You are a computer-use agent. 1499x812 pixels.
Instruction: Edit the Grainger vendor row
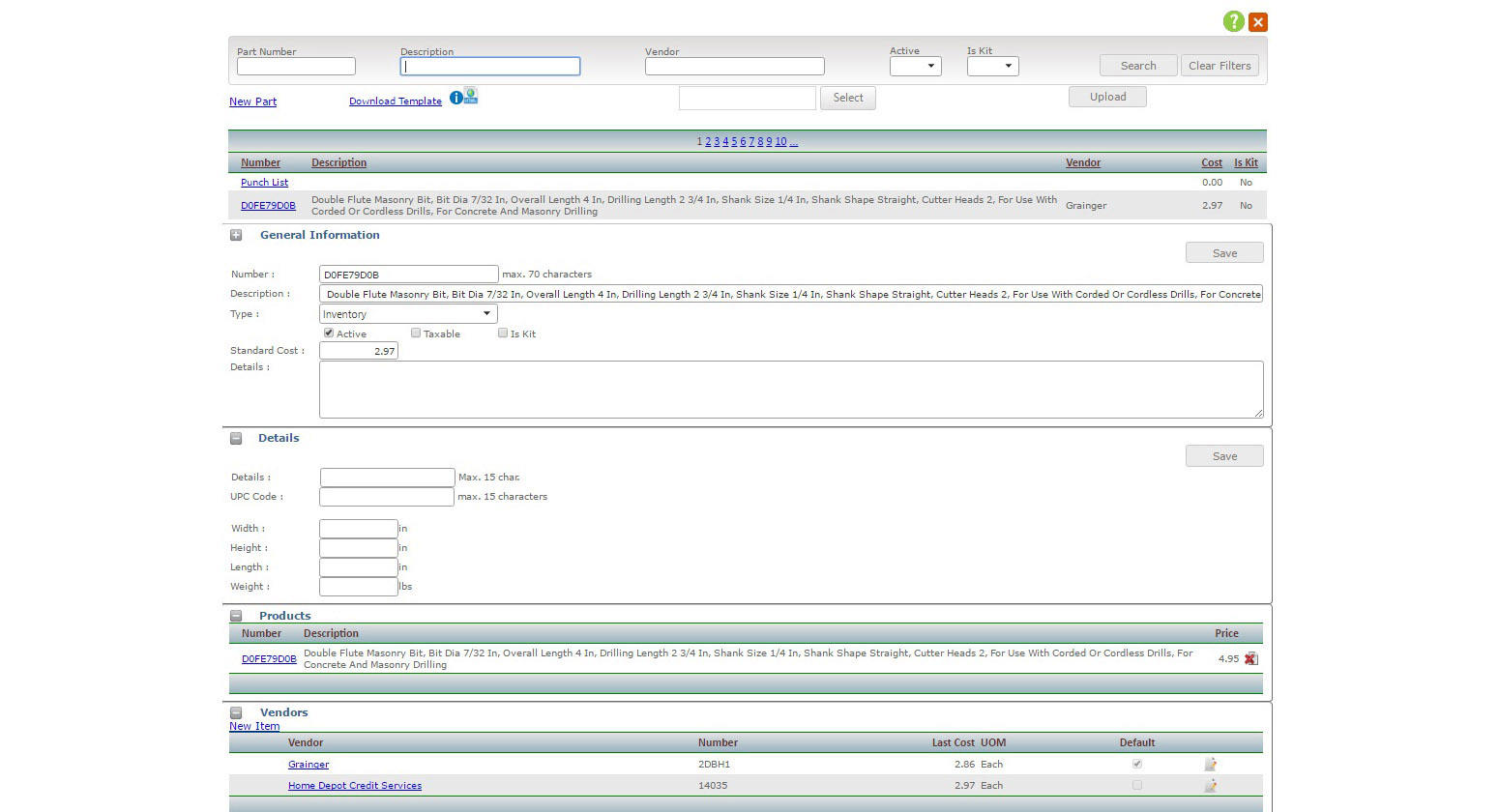[x=1210, y=765]
